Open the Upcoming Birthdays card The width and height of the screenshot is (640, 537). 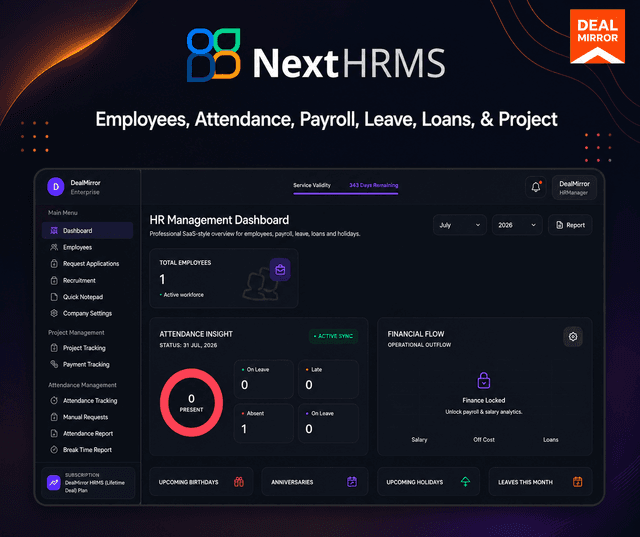(x=201, y=482)
